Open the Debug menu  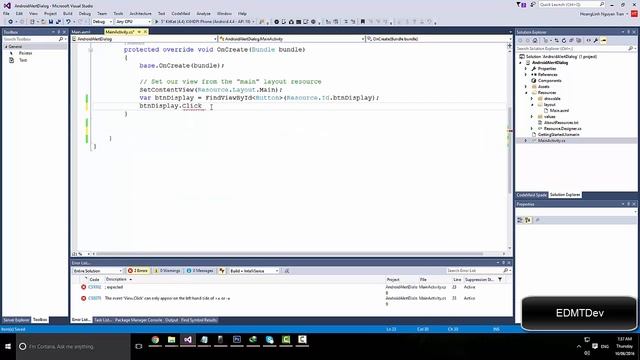pos(84,13)
